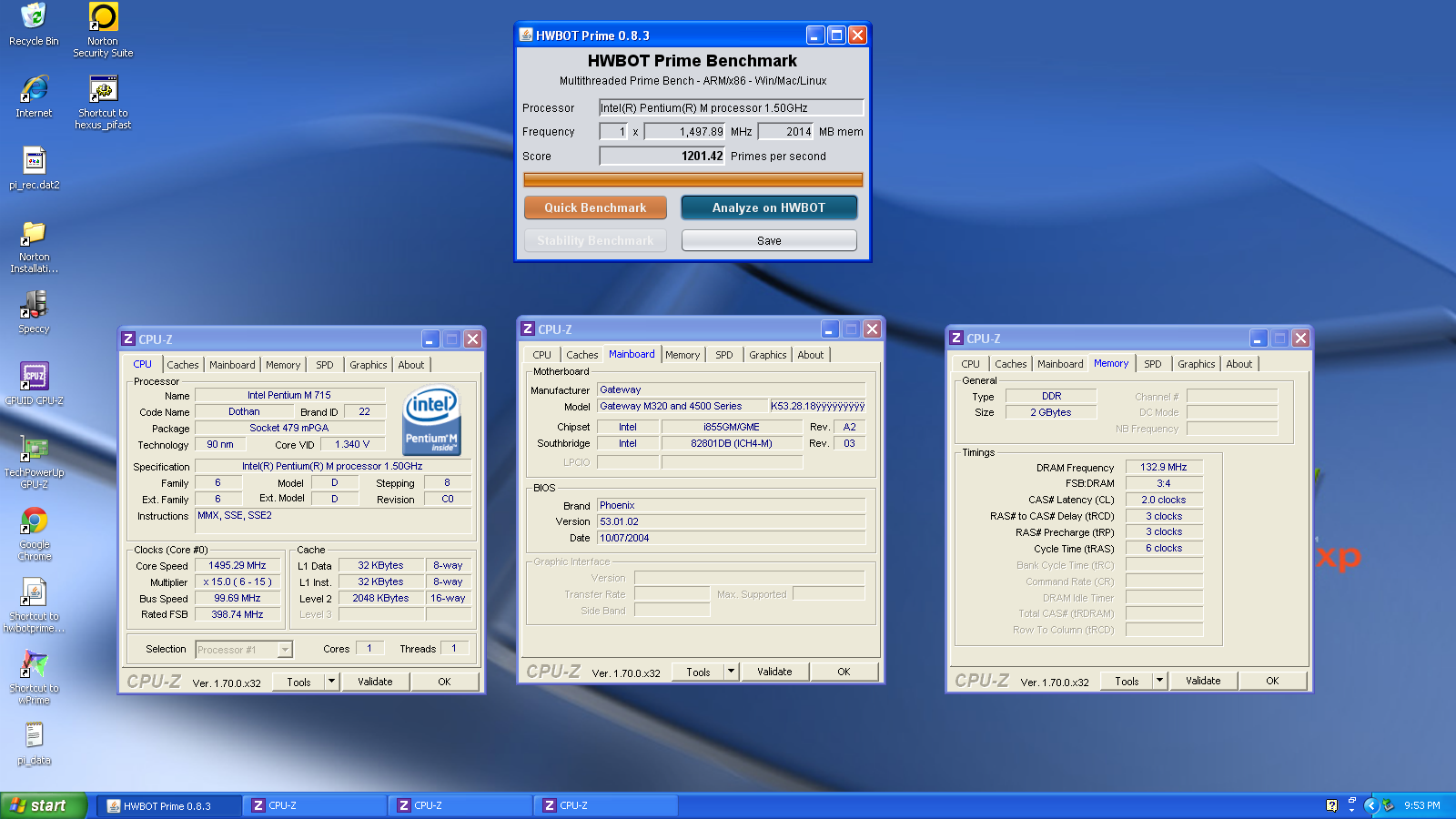
Task: Click the Score value field 1201.42
Action: [662, 156]
